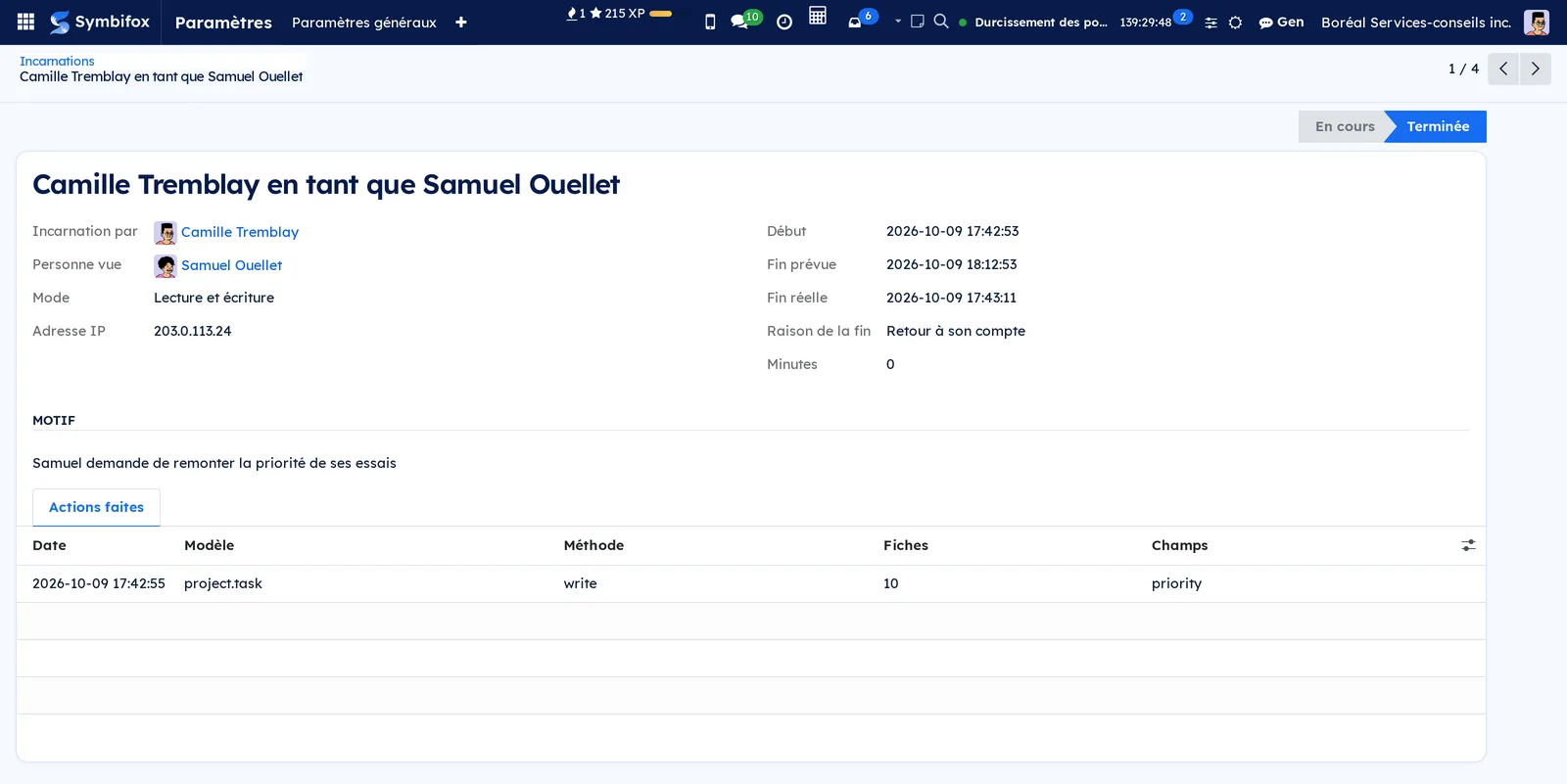Click the Fiches column header
The height and width of the screenshot is (784, 1567).
point(906,545)
